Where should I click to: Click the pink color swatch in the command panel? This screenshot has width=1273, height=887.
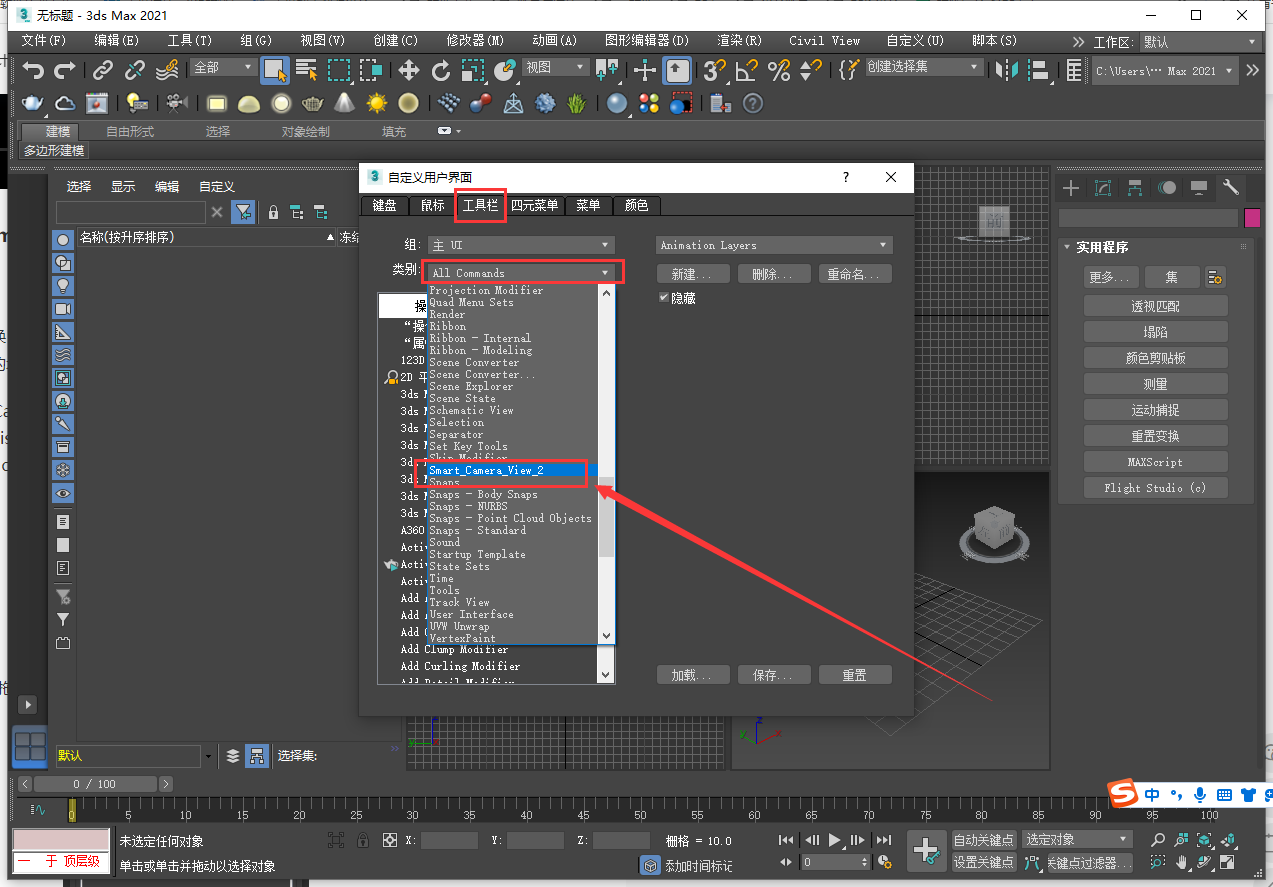coord(1251,217)
